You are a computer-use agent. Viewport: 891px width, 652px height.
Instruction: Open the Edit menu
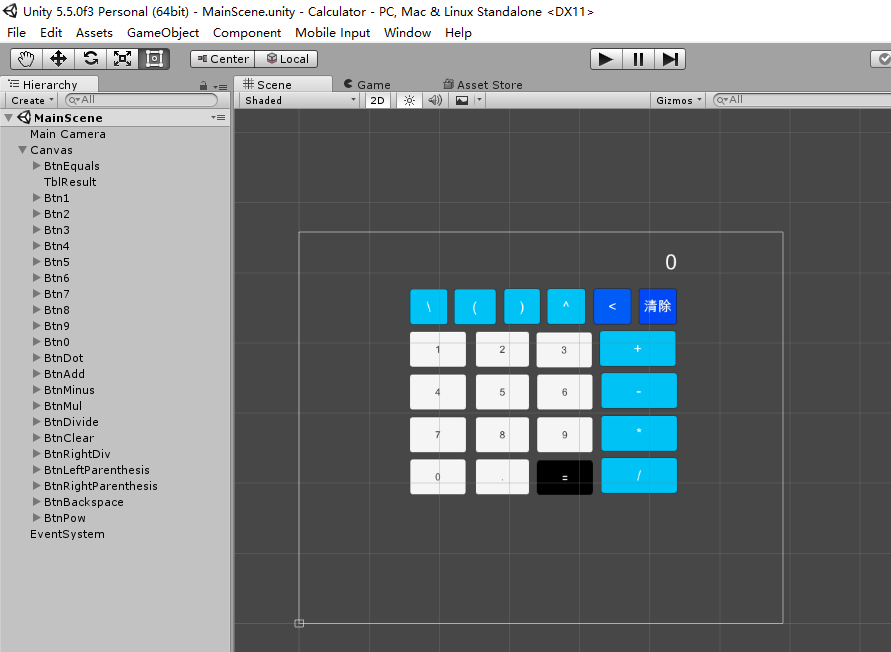click(51, 33)
